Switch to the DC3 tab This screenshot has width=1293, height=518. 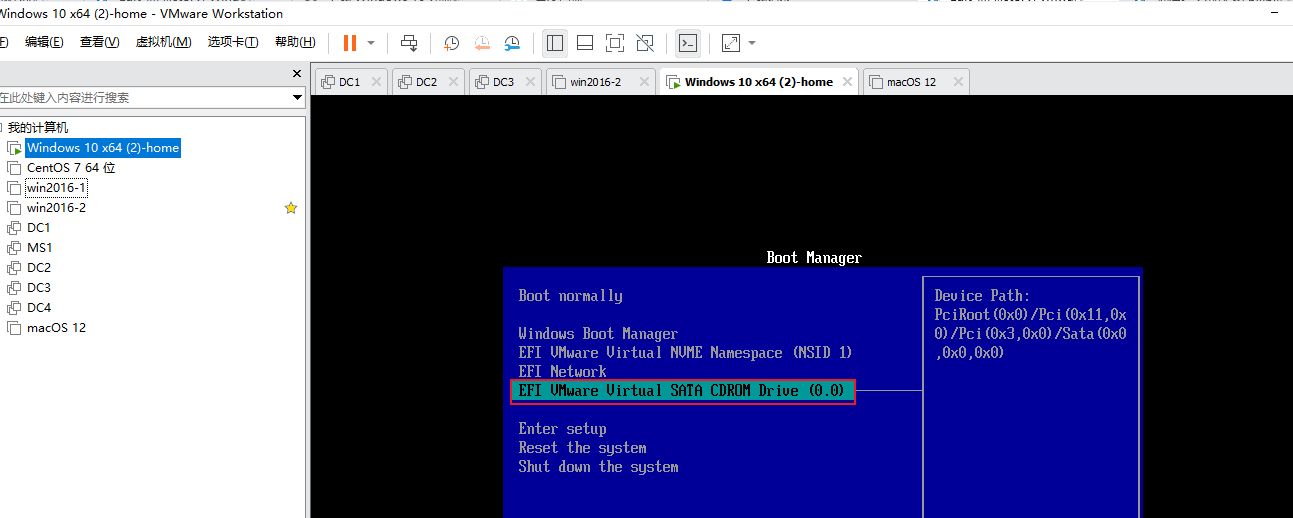click(503, 82)
